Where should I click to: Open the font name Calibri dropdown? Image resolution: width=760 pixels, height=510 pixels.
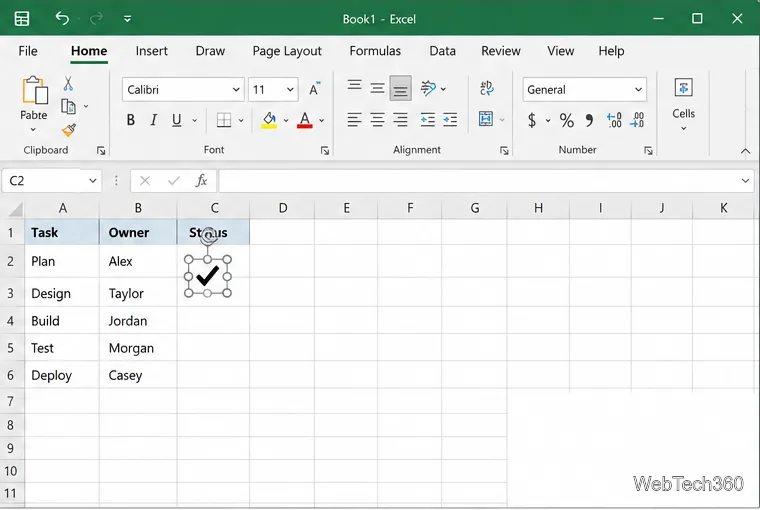pos(236,89)
